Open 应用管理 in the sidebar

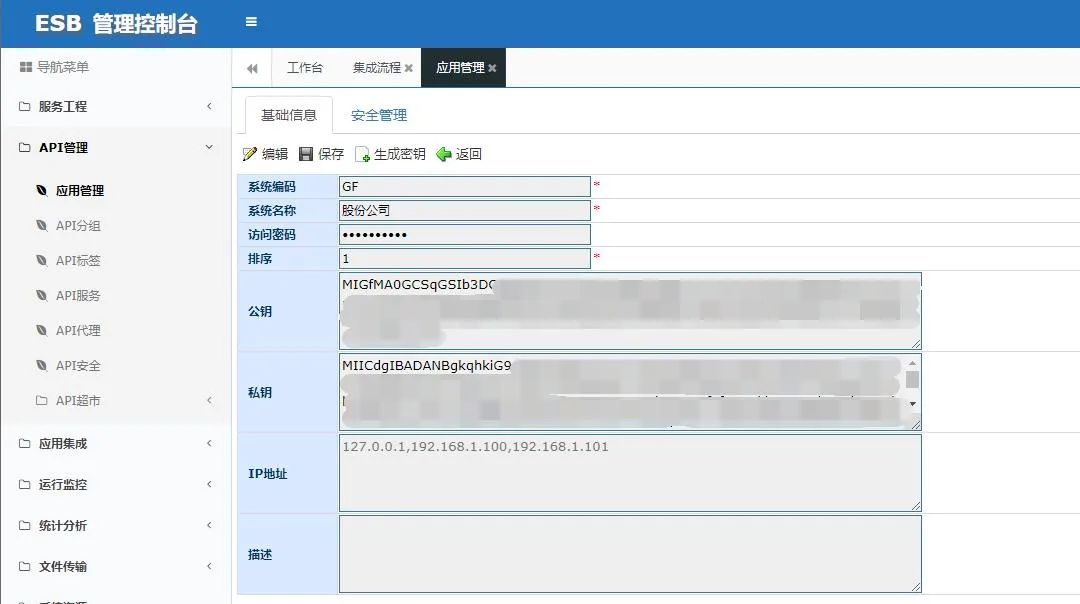(80, 191)
